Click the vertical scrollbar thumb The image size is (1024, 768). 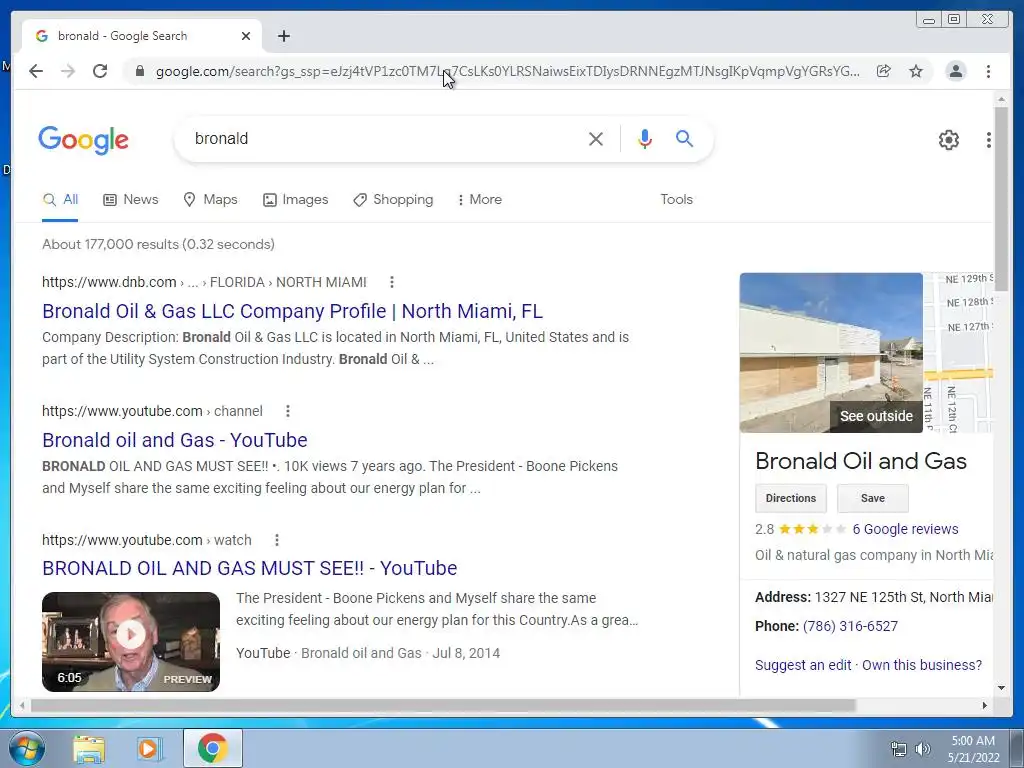(1001, 198)
